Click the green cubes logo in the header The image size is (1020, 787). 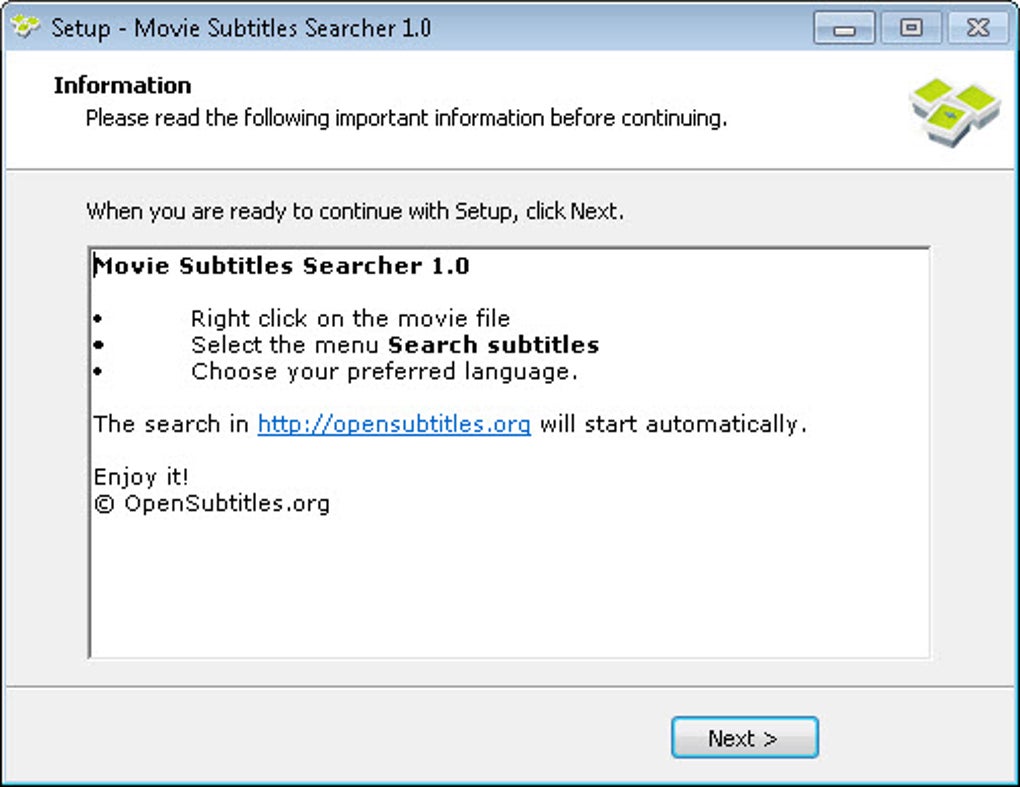(x=953, y=108)
